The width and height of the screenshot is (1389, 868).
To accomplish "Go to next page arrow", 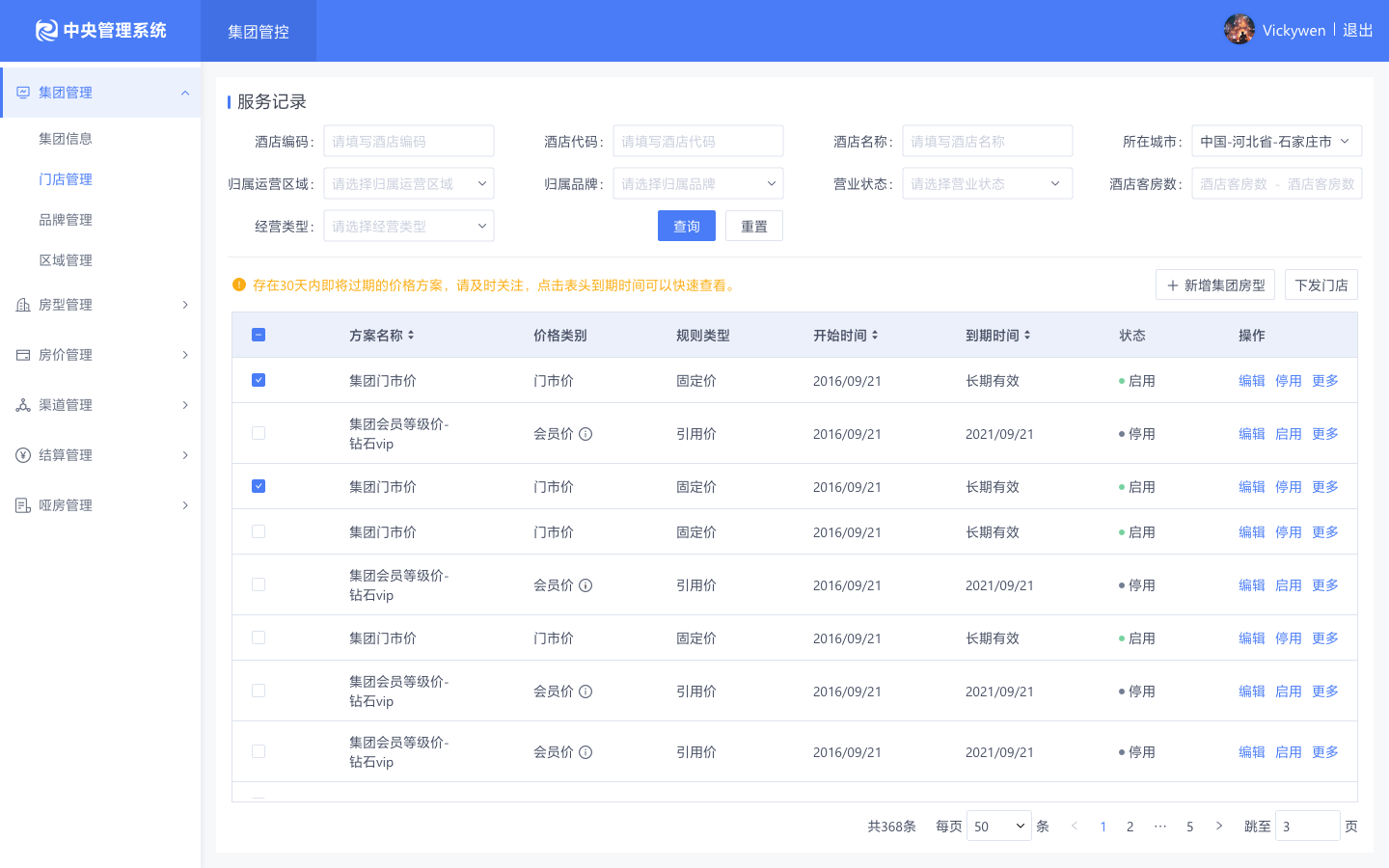I will pos(1219,826).
